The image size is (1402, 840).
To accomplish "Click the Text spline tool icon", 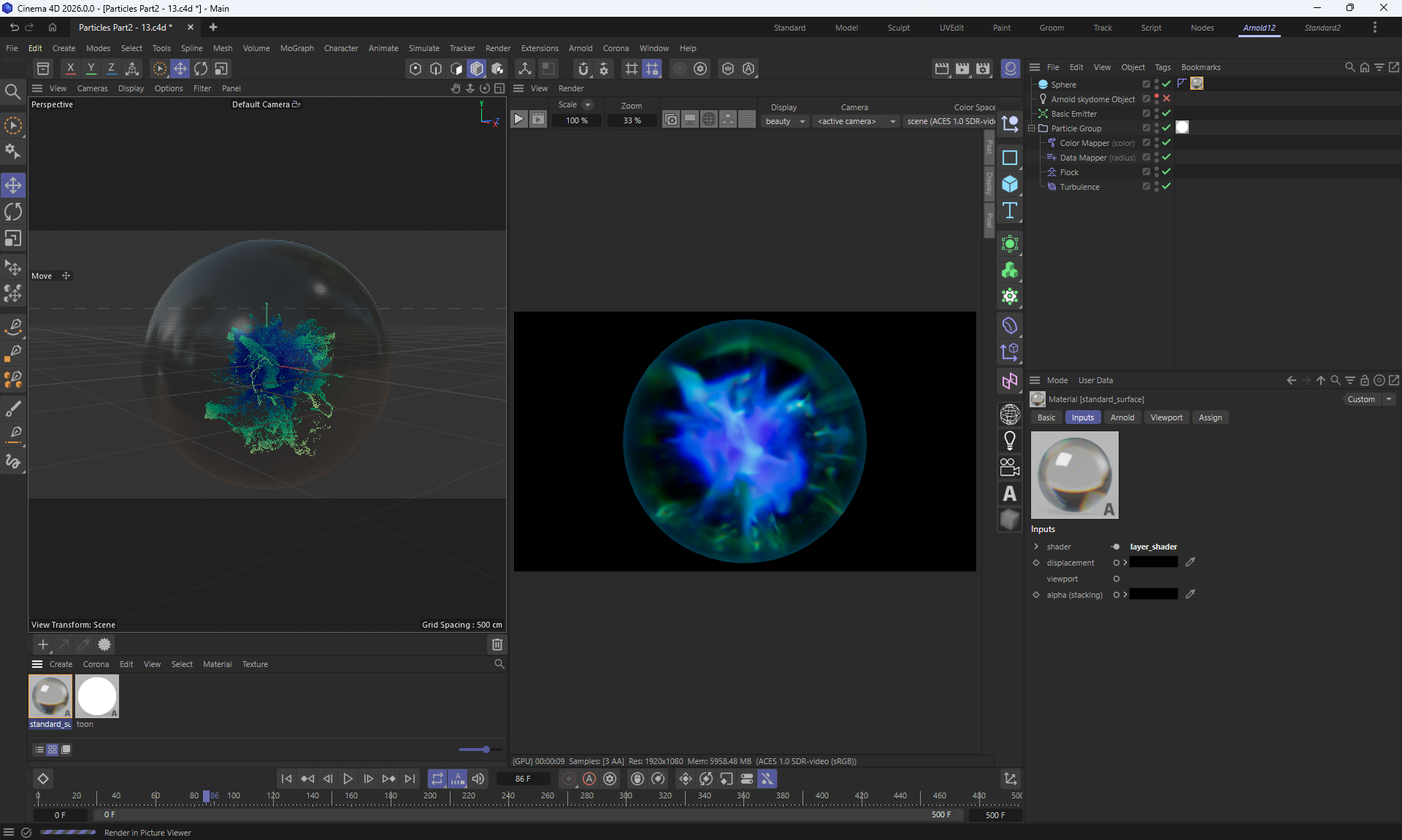I will pyautogui.click(x=1010, y=211).
